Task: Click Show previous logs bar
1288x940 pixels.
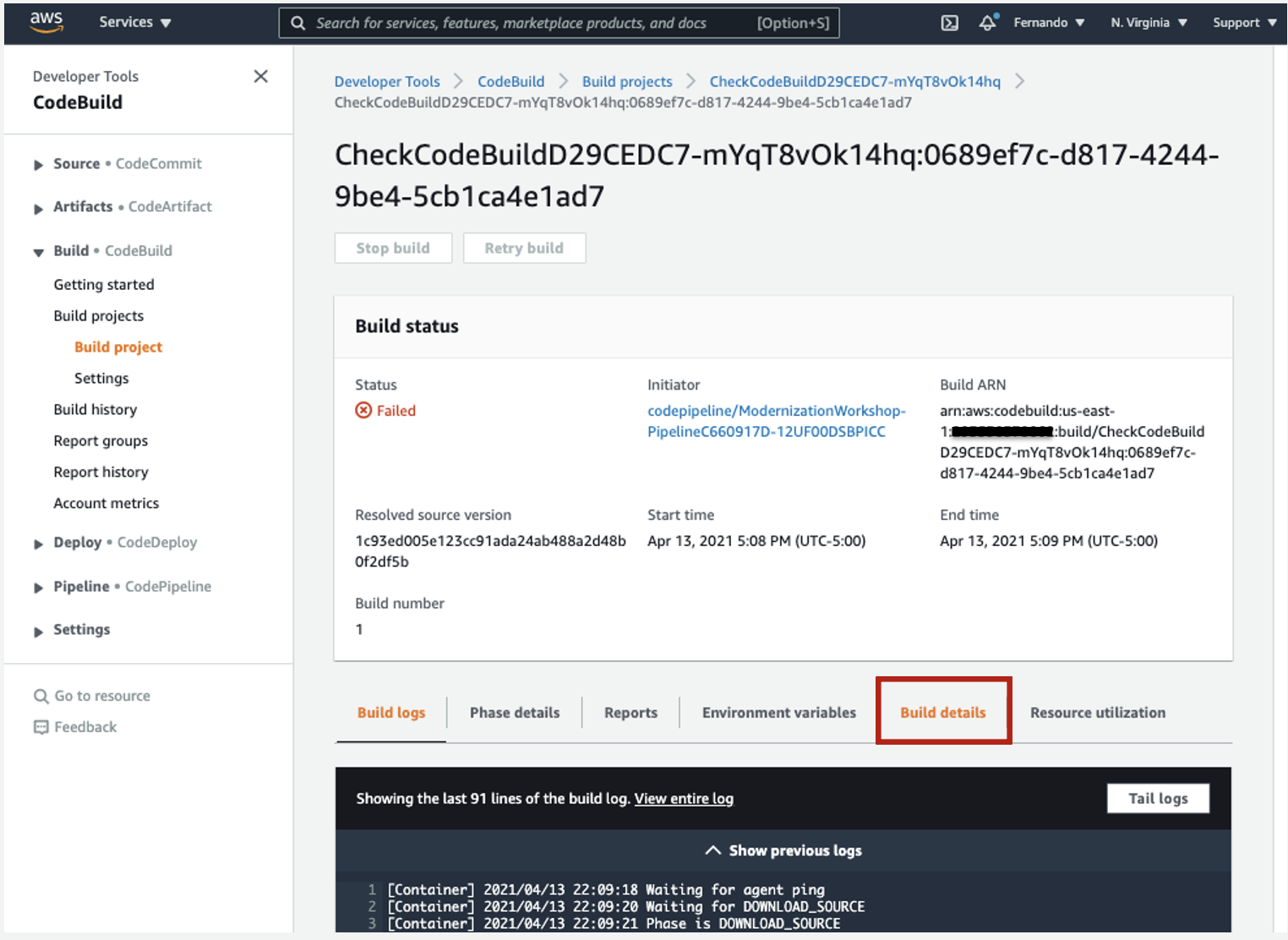Action: point(783,850)
